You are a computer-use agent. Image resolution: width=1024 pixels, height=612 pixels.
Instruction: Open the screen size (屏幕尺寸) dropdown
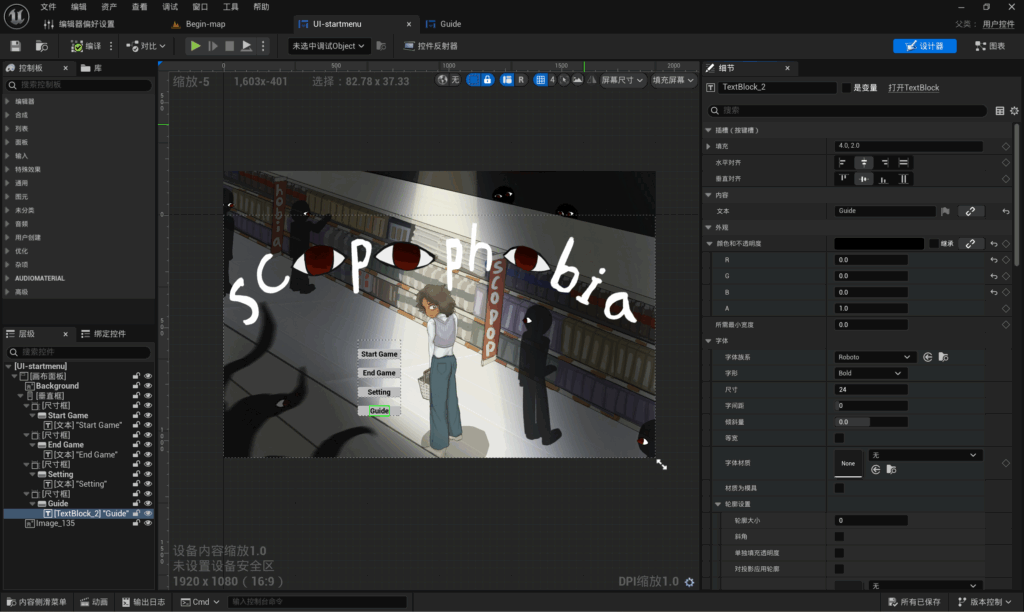point(622,80)
